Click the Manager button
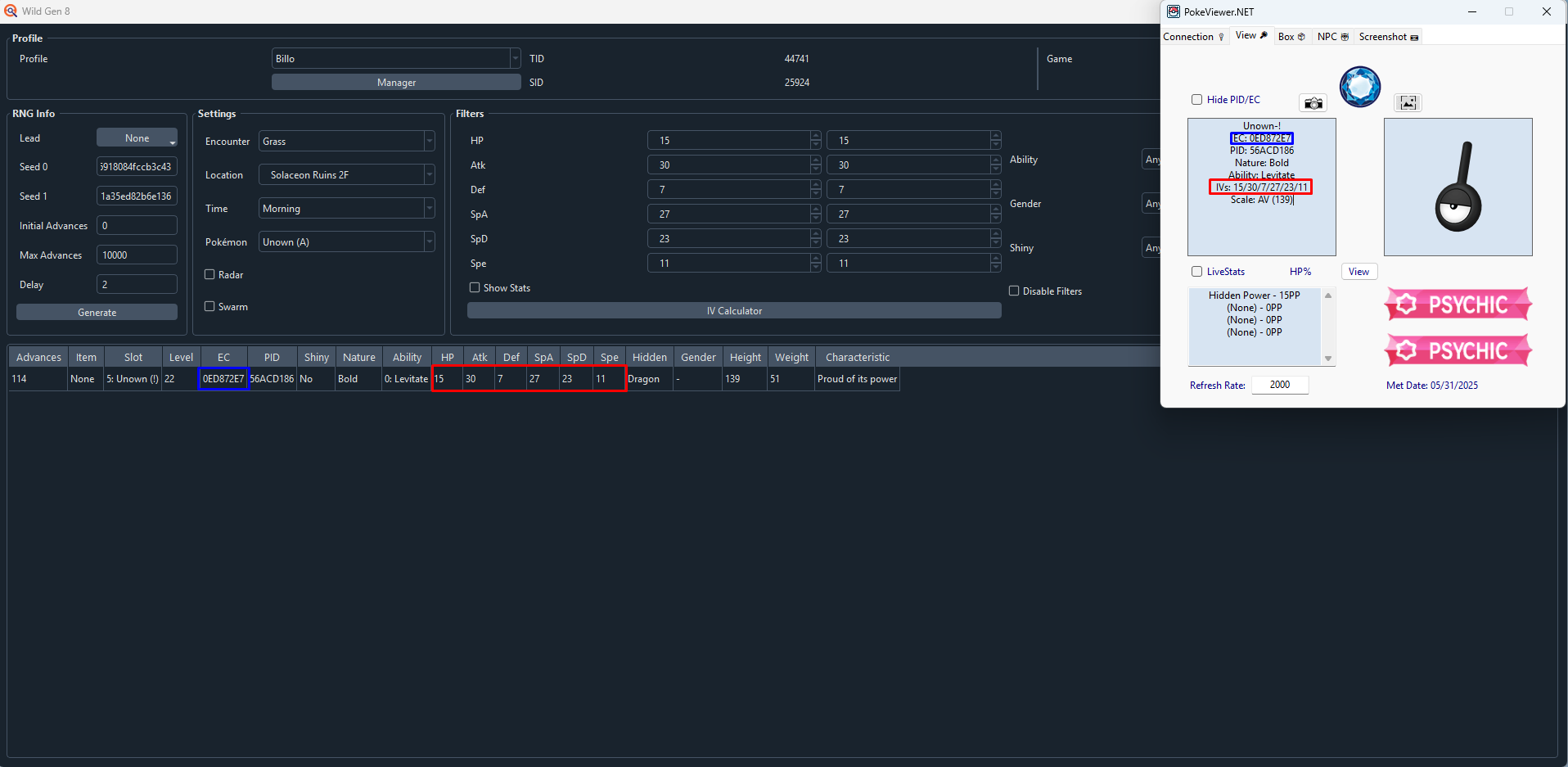This screenshot has height=767, width=1568. pyautogui.click(x=396, y=82)
